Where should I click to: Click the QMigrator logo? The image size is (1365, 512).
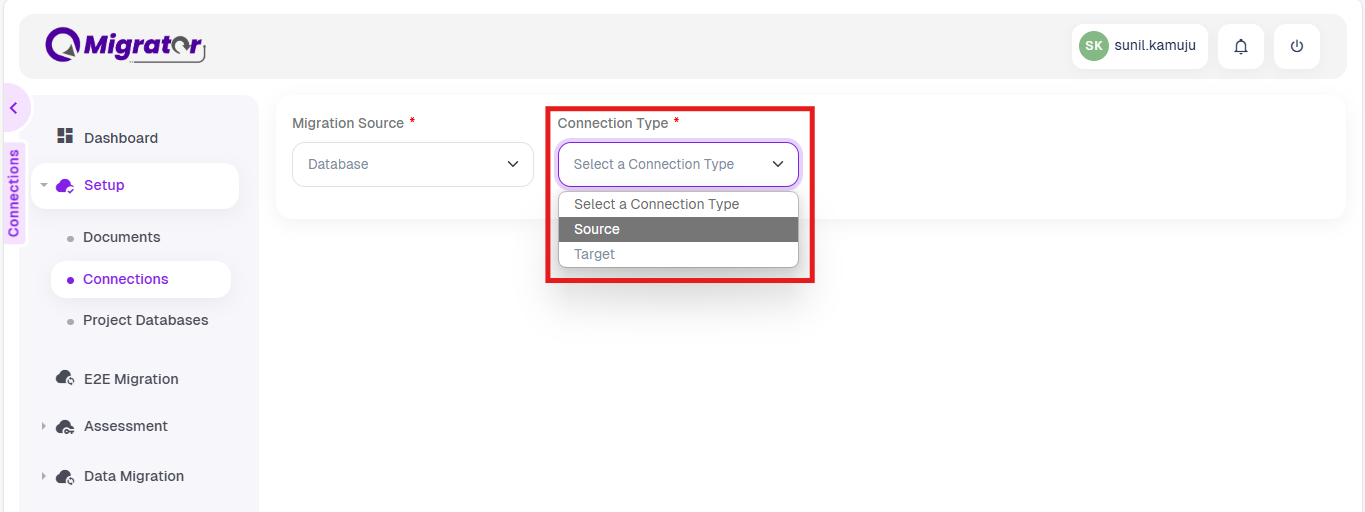125,45
